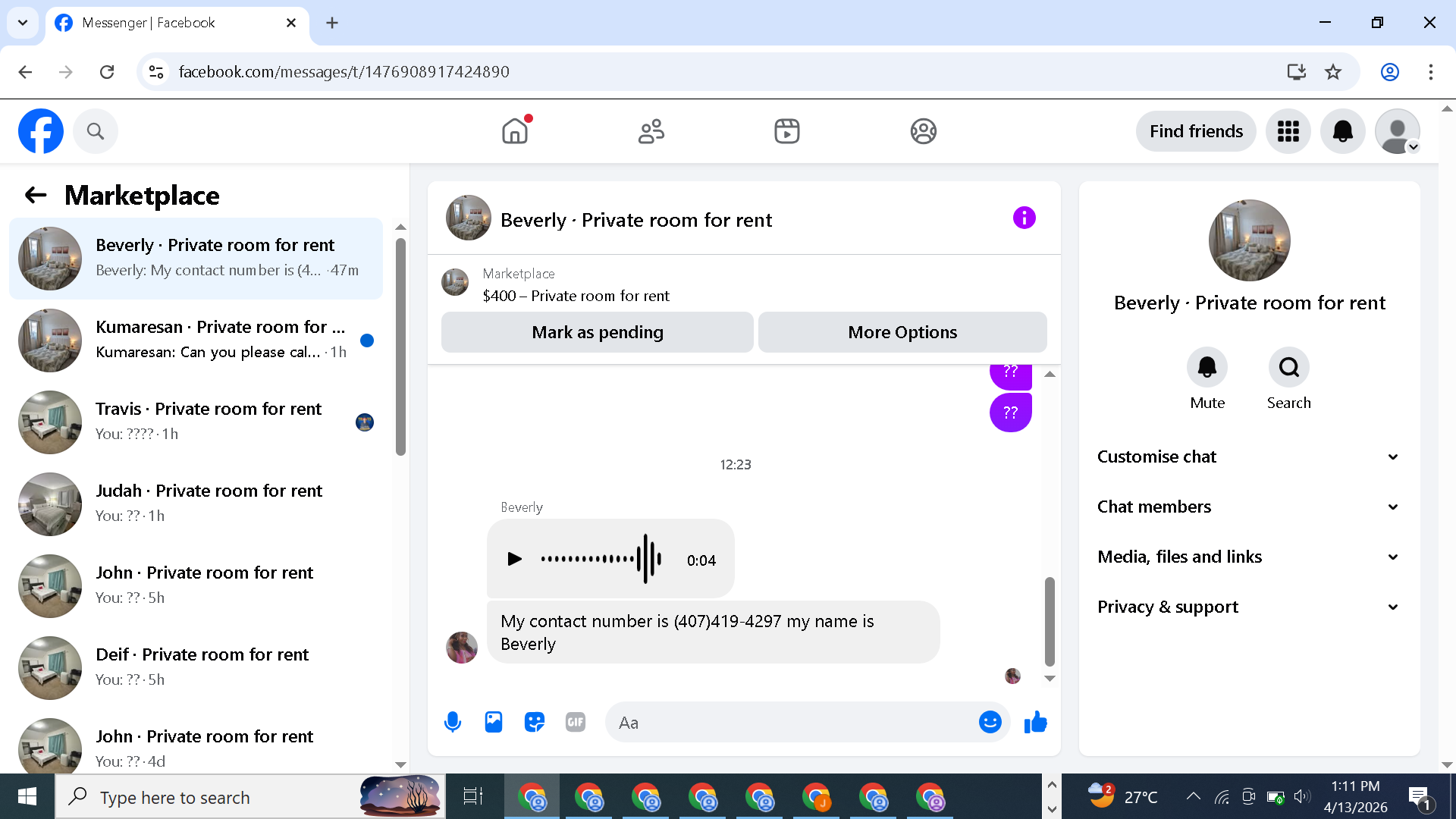Send a thumbs up like
The image size is (1456, 819).
[1035, 722]
